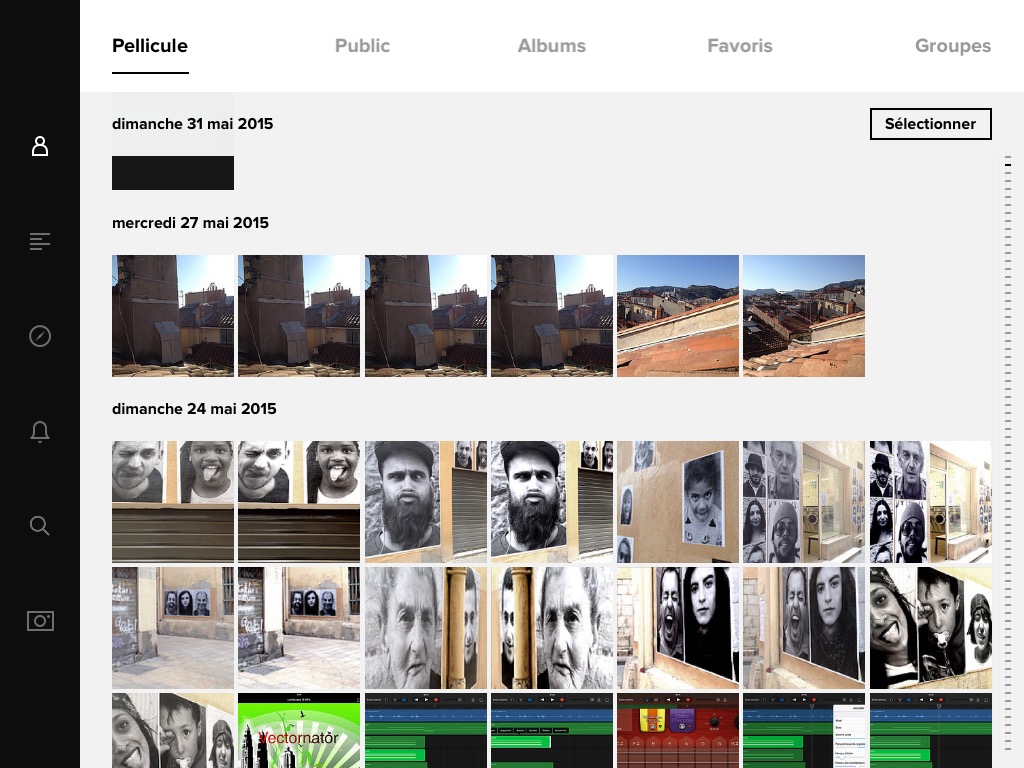The image size is (1024, 768).
Task: Switch to the Albums tab
Action: point(552,46)
